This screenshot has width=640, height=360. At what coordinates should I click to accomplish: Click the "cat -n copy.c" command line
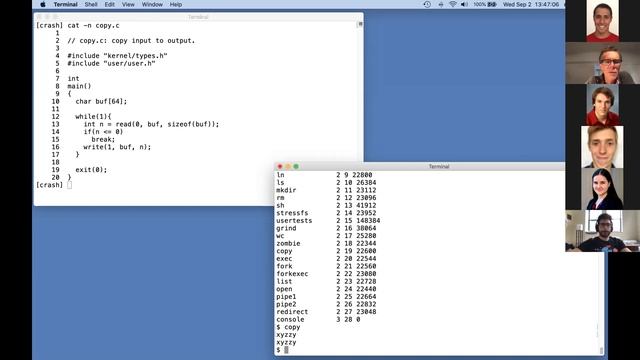point(93,25)
